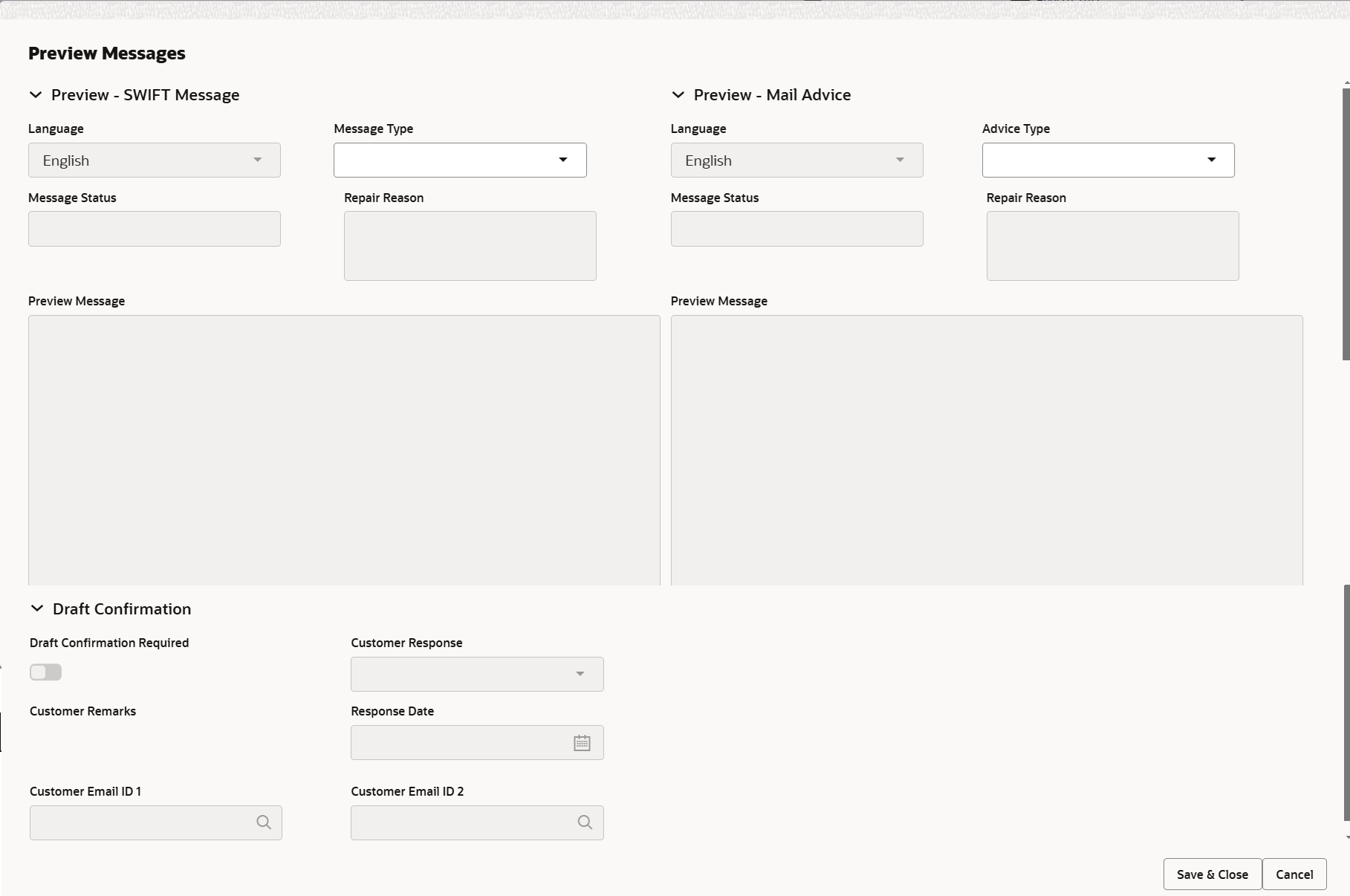Search icon in Customer Email ID 2
The width and height of the screenshot is (1350, 896).
585,822
